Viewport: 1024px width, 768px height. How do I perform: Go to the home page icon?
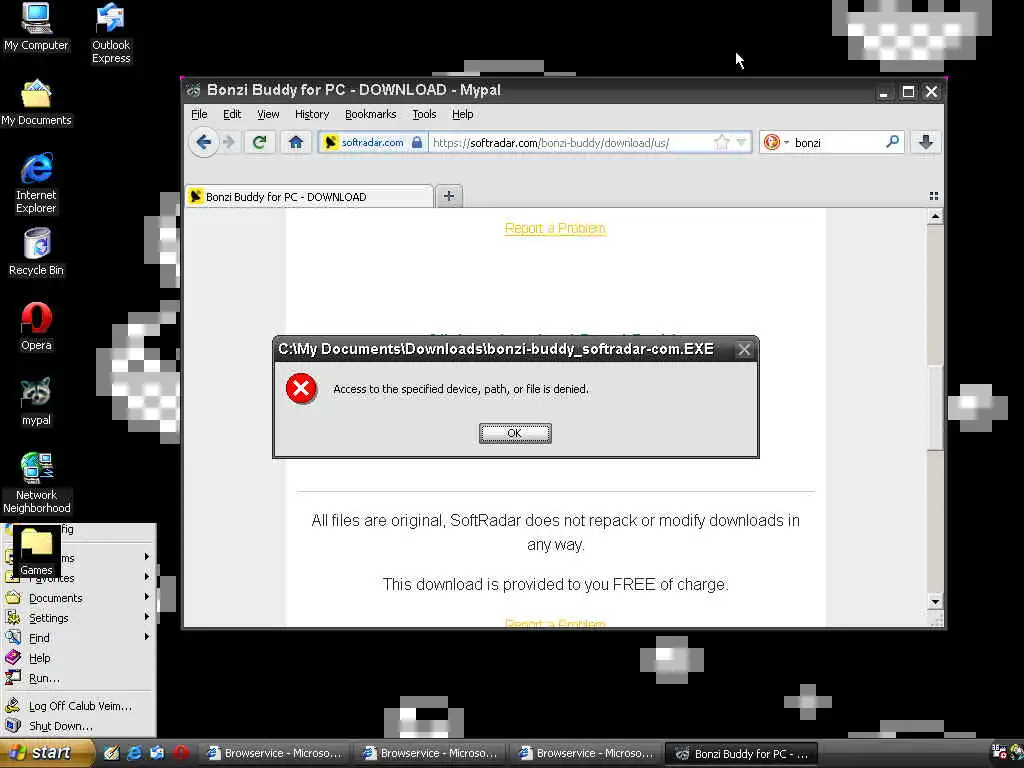point(296,142)
